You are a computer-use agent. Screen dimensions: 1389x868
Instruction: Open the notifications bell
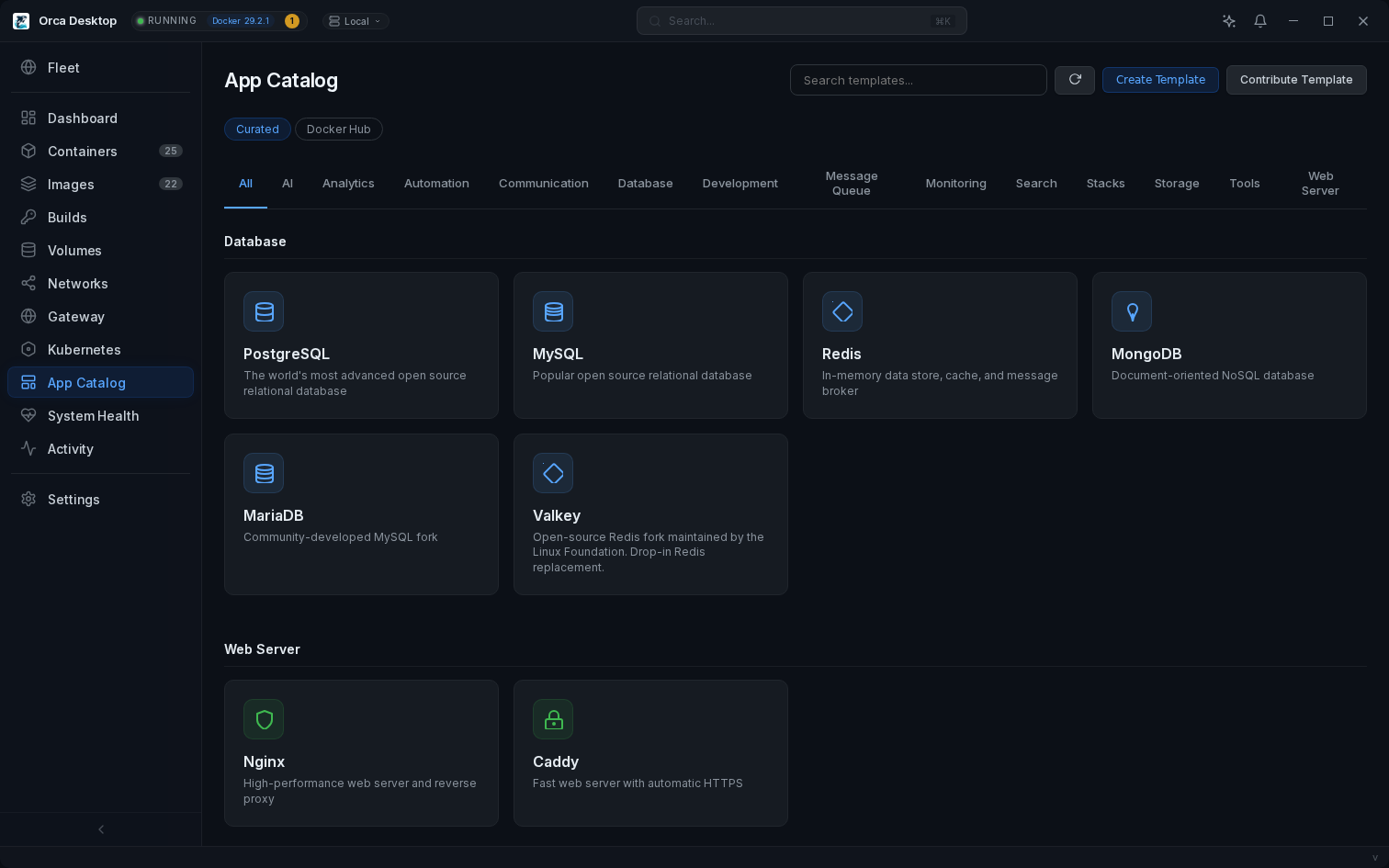coord(1260,21)
